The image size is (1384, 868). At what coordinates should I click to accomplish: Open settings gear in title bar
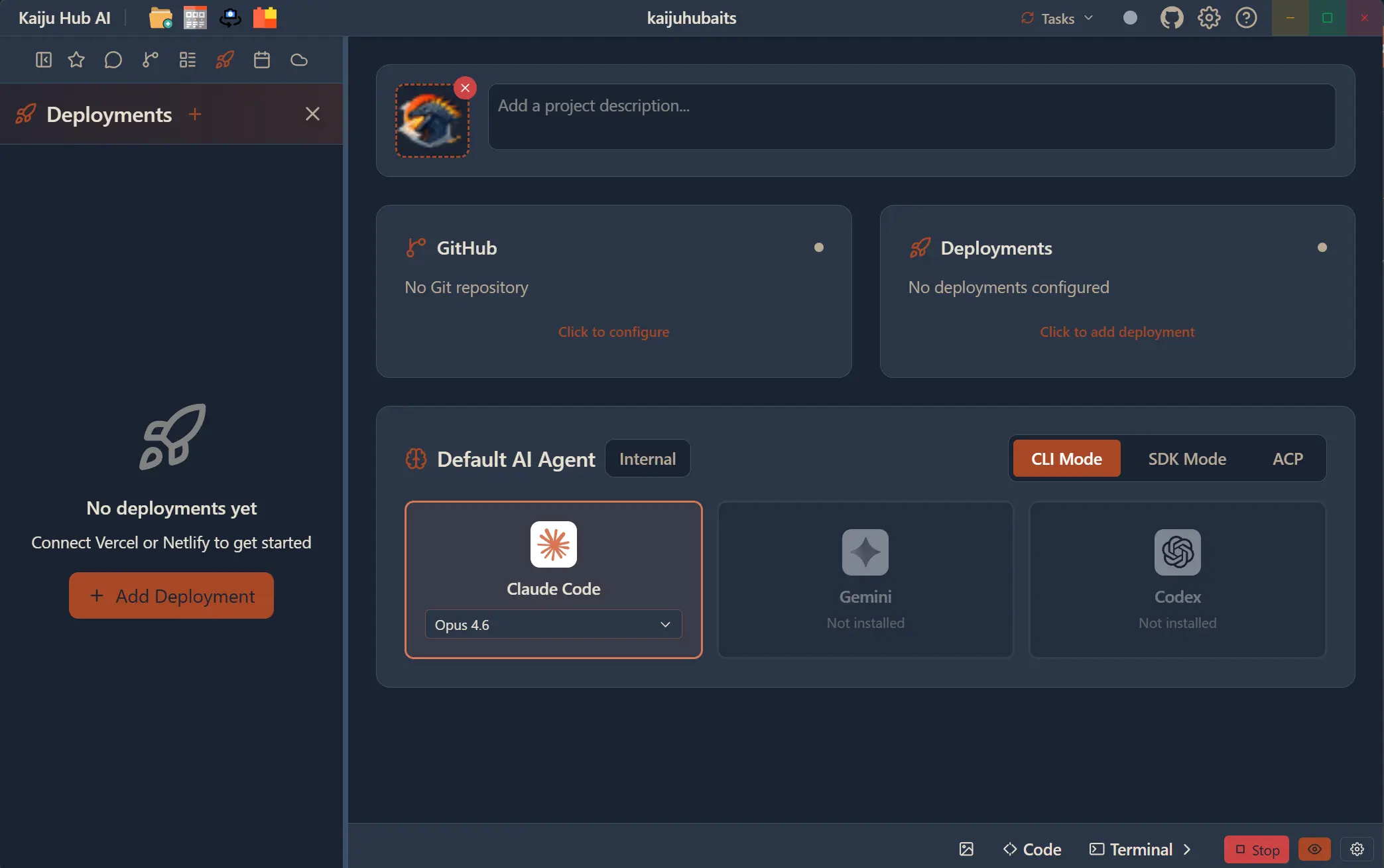tap(1209, 18)
